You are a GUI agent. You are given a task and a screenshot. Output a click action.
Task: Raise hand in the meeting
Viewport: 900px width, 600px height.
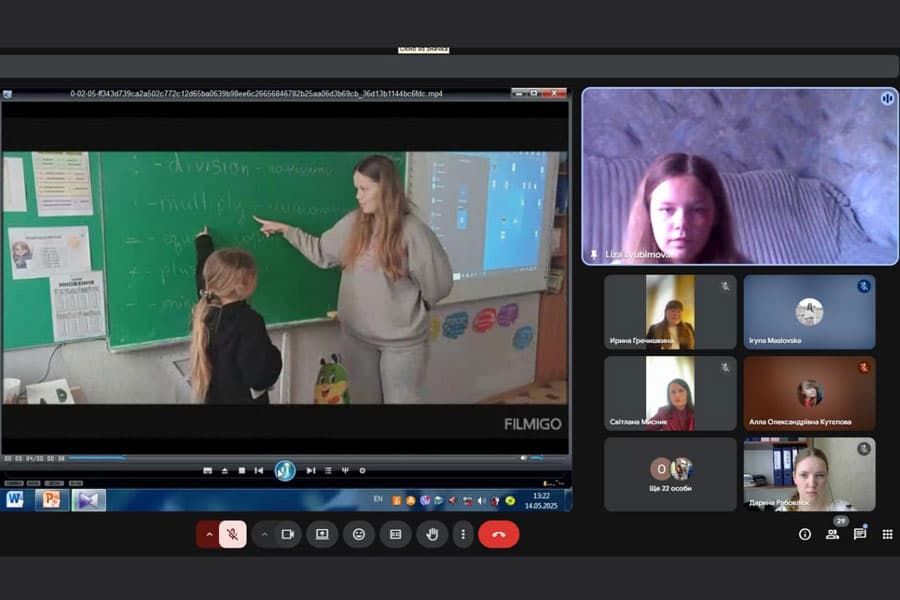[432, 535]
